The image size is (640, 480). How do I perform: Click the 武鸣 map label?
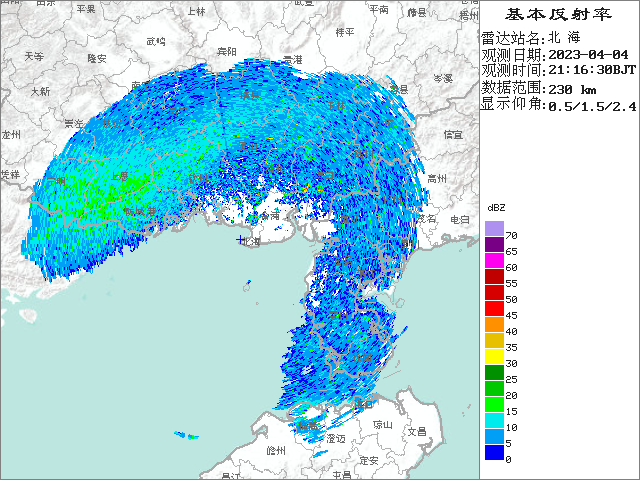[156, 41]
